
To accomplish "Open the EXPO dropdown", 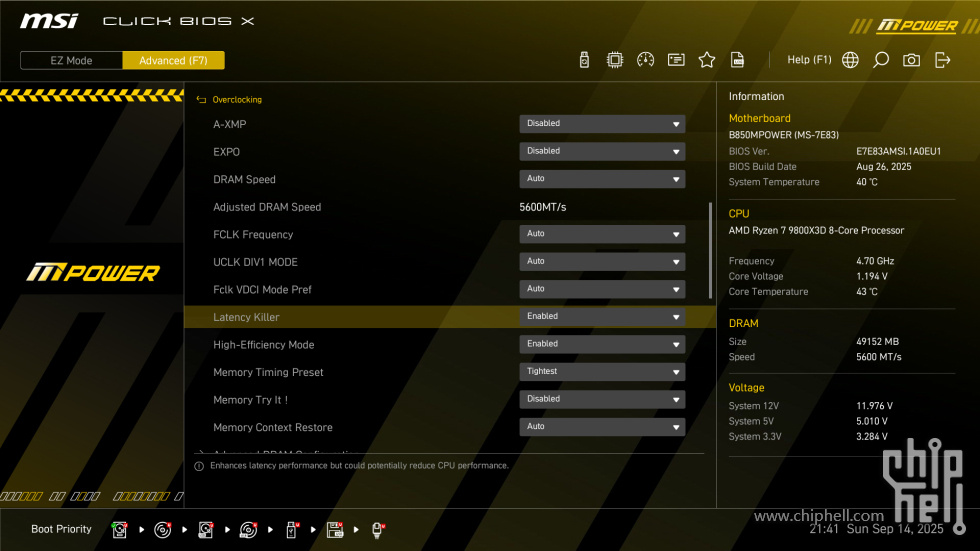I will coord(602,151).
